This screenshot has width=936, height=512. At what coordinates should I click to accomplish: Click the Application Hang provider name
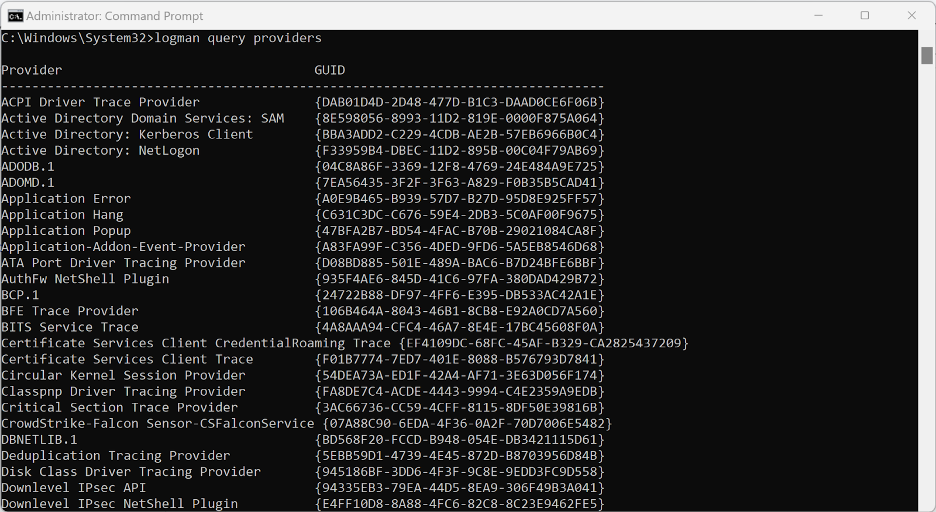[62, 214]
